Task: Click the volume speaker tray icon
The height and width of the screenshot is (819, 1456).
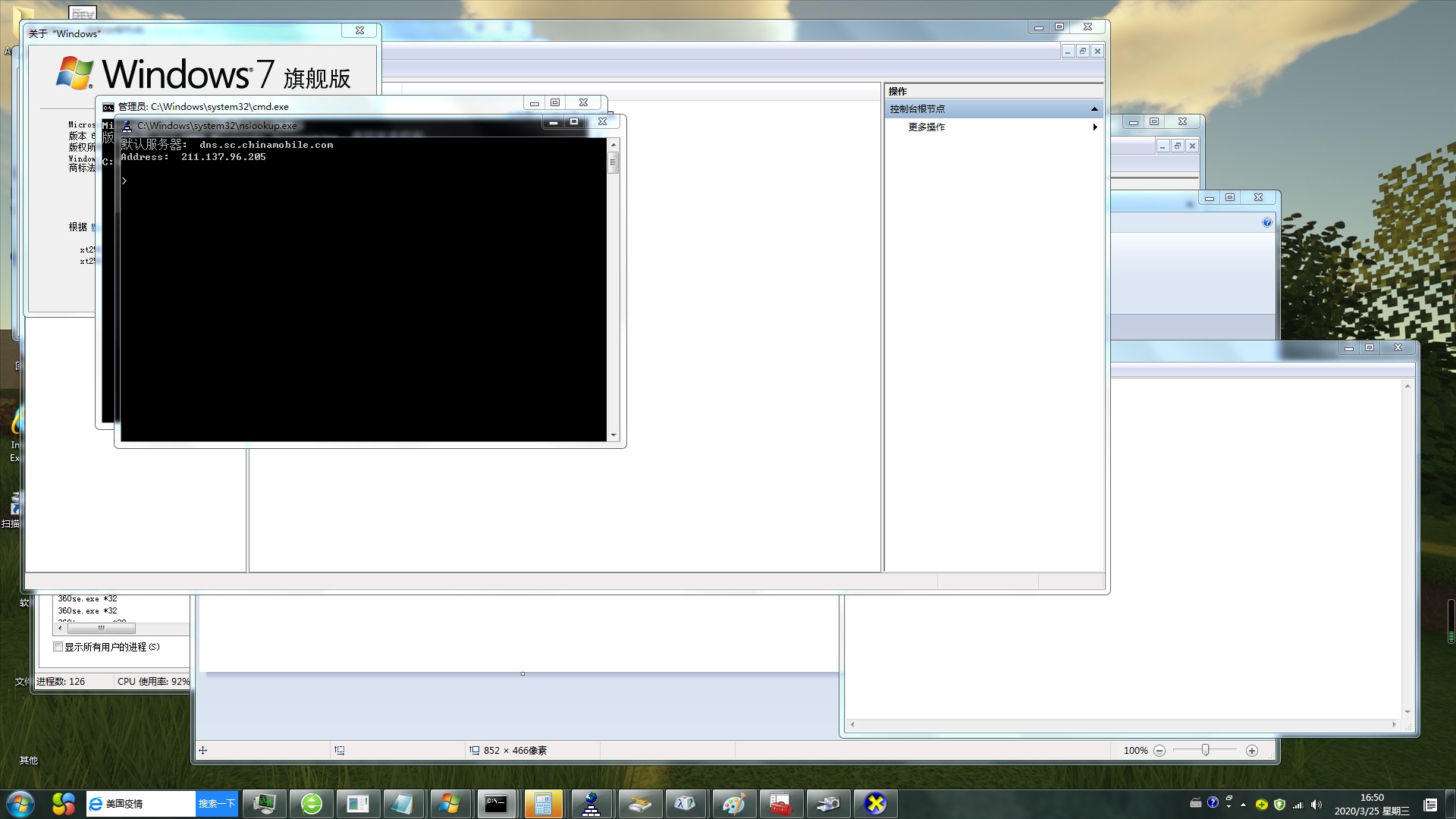Action: [1316, 805]
